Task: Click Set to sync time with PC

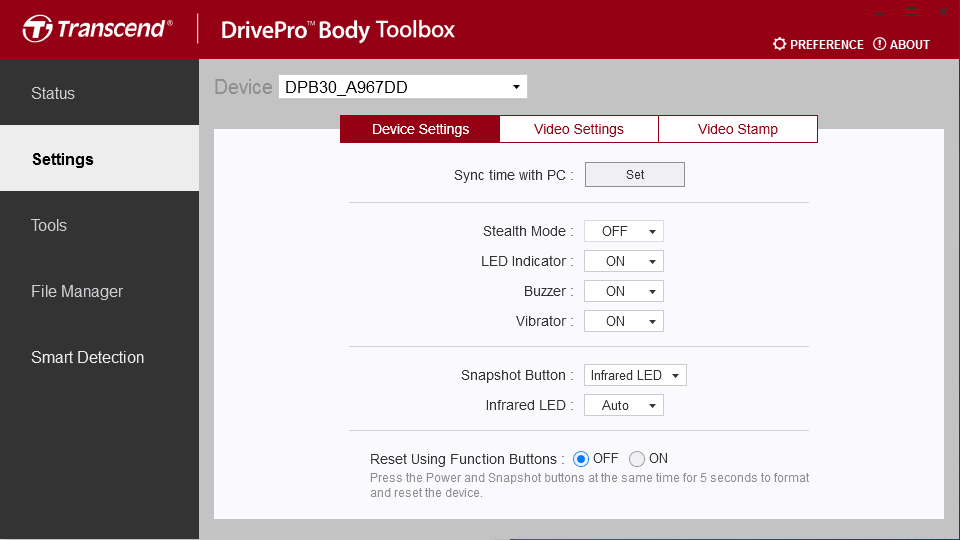Action: coord(635,174)
